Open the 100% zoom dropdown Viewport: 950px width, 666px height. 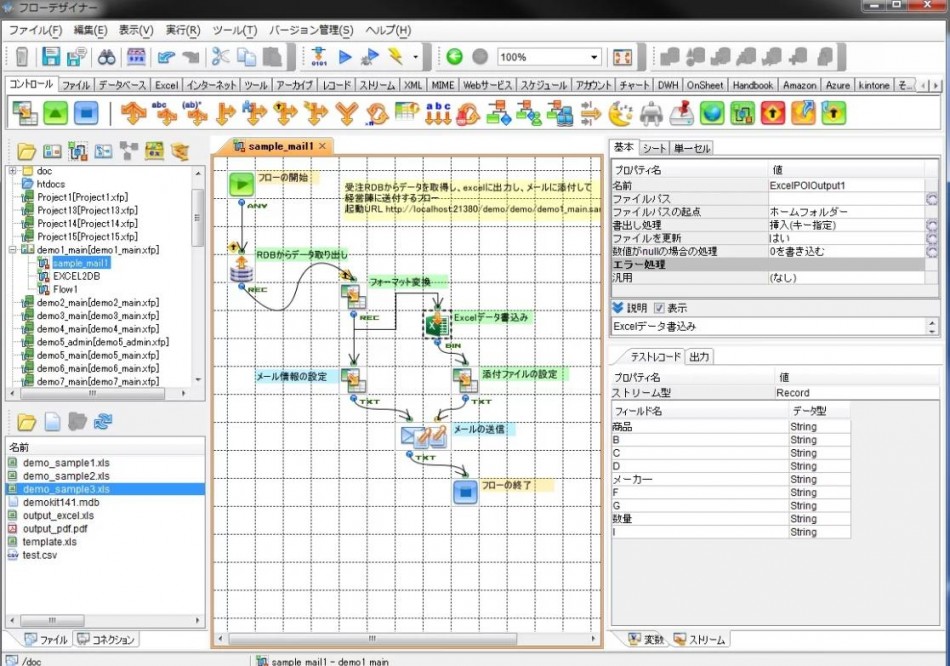pos(594,57)
